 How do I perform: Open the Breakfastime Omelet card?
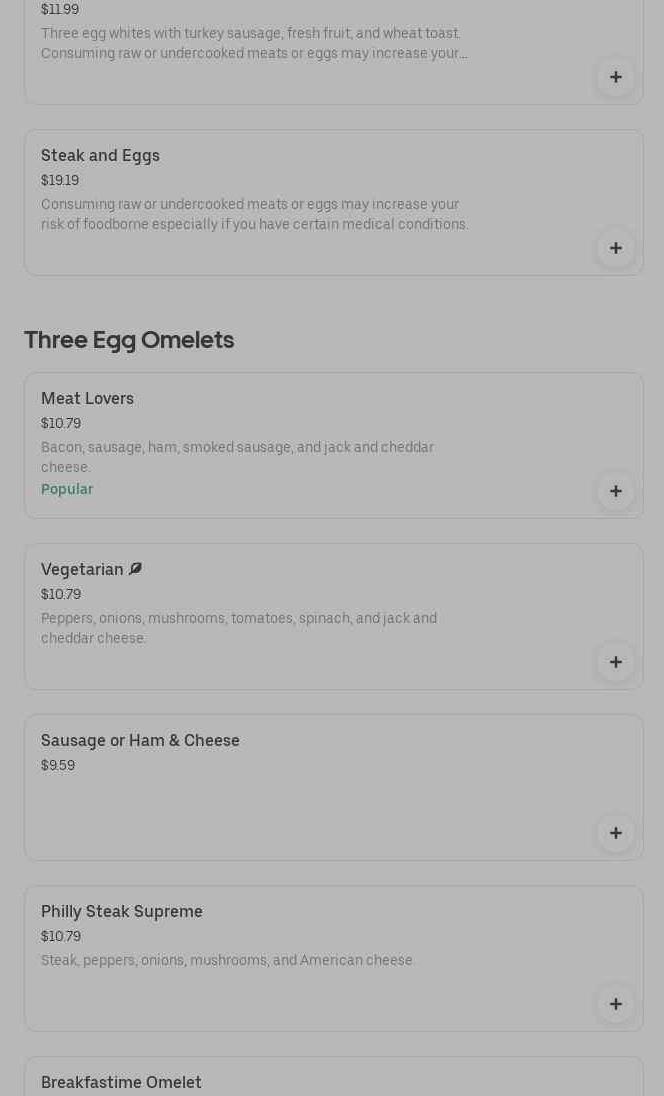pyautogui.click(x=333, y=1076)
